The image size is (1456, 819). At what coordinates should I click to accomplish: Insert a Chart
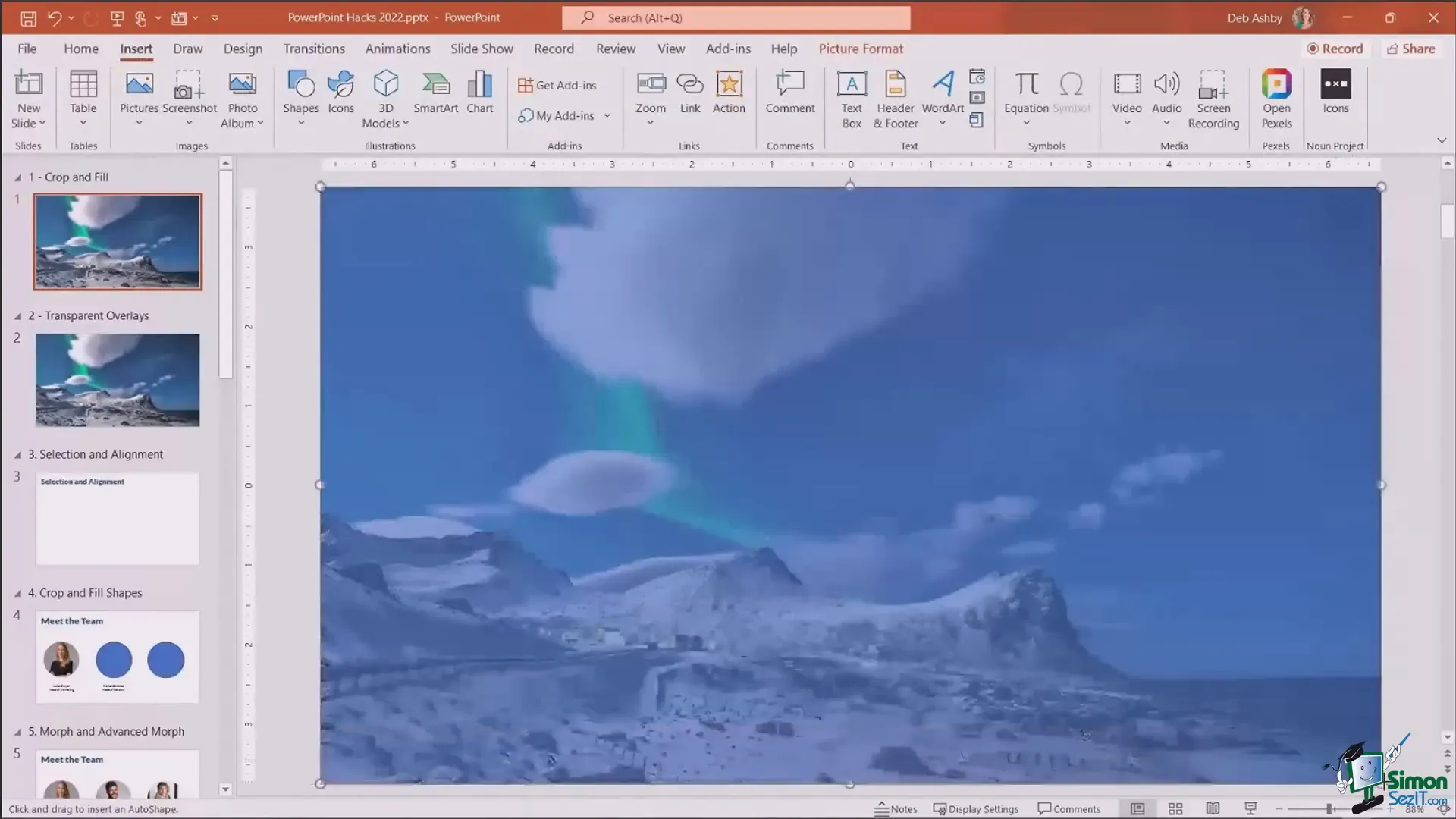[479, 93]
